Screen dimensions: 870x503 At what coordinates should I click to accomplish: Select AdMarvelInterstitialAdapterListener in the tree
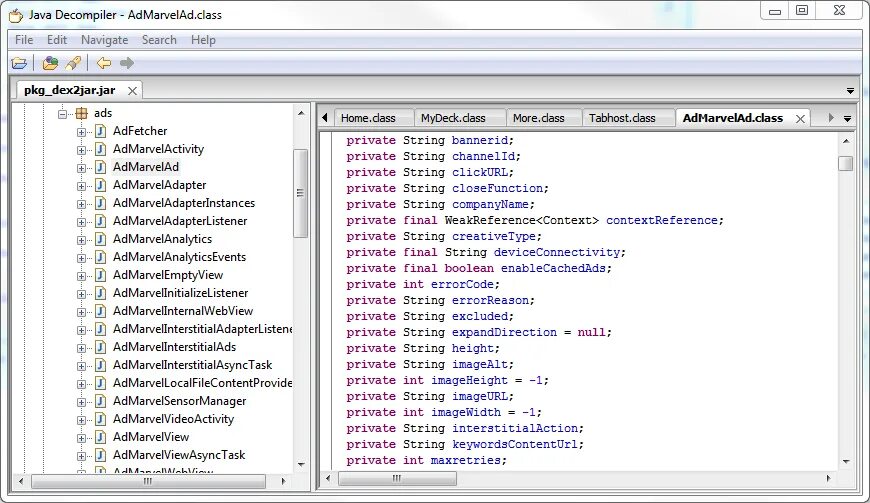coord(203,329)
